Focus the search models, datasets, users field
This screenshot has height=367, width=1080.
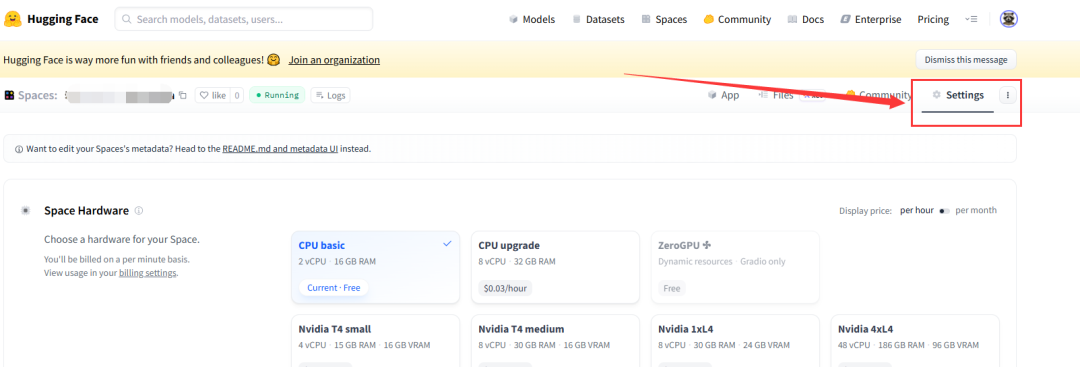(244, 19)
